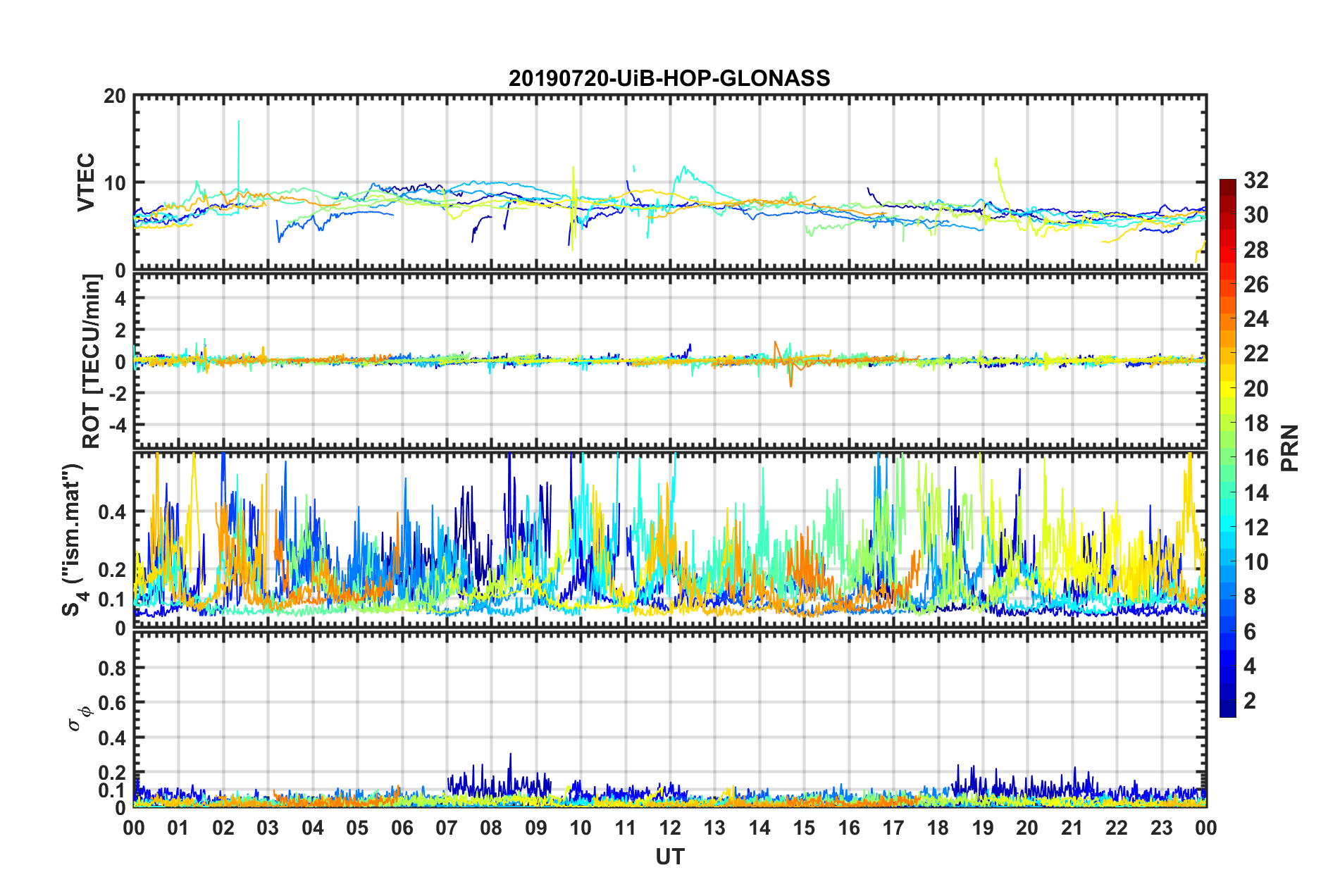Click x-axis tick label 06
This screenshot has width=1340, height=896.
tap(402, 828)
